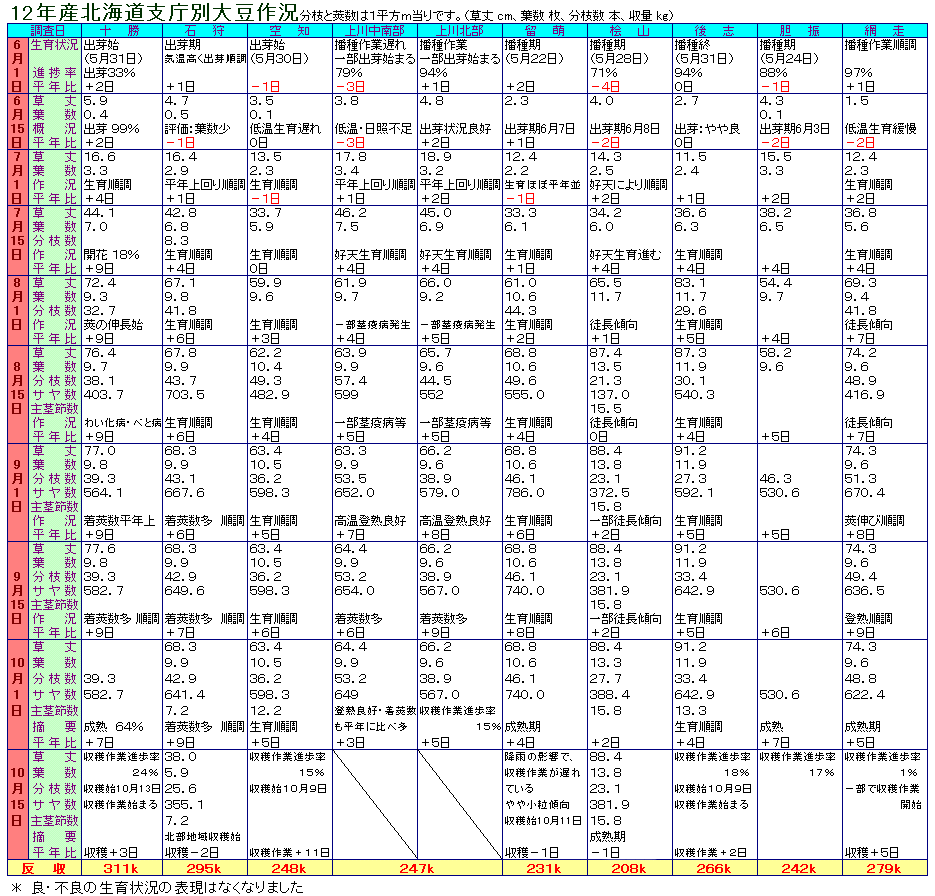Screen dimensions: 935x896
Task: Select the 莢伸び順調 cell
Action: pos(874,521)
